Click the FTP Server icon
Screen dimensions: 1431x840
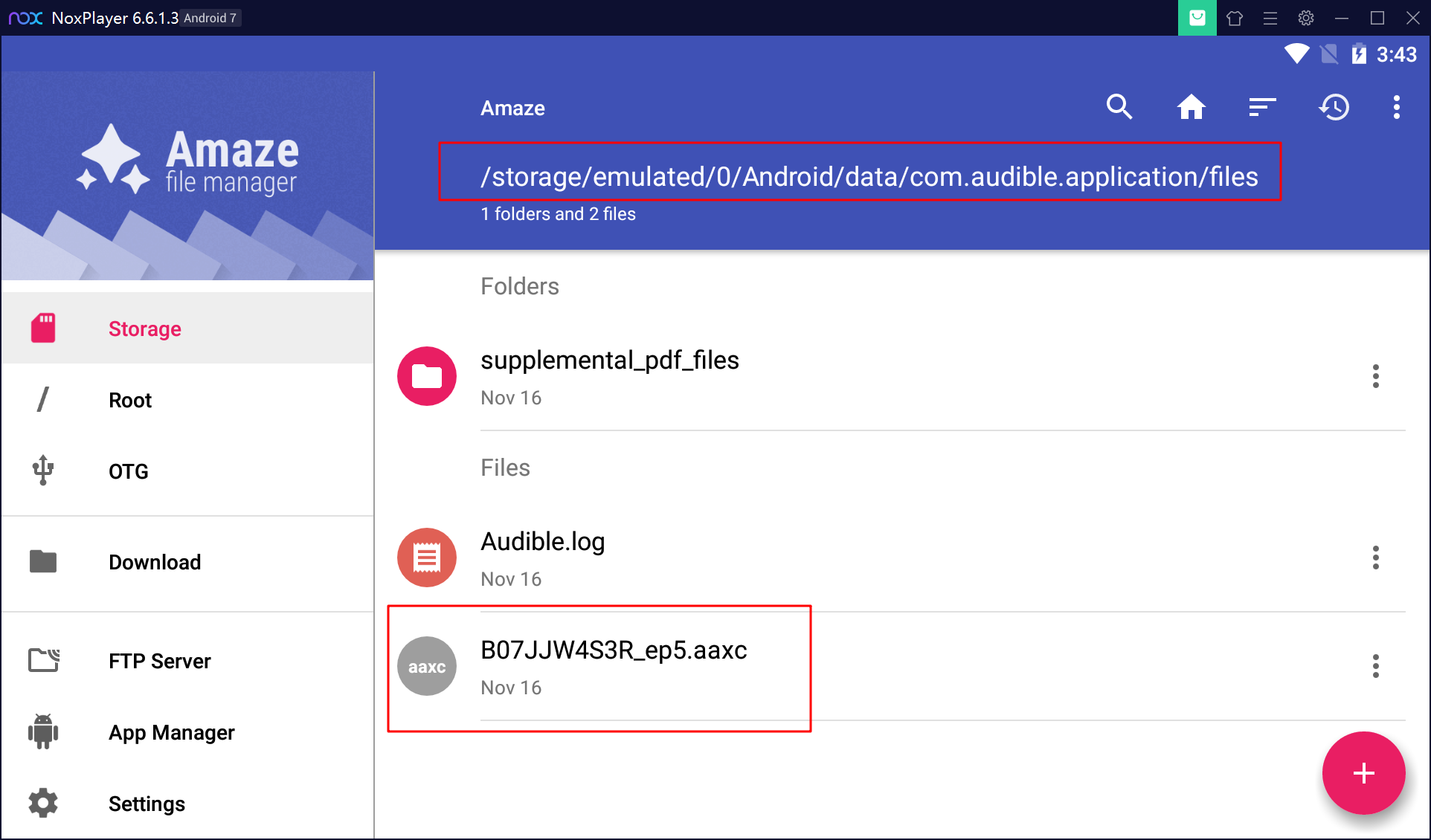tap(44, 660)
